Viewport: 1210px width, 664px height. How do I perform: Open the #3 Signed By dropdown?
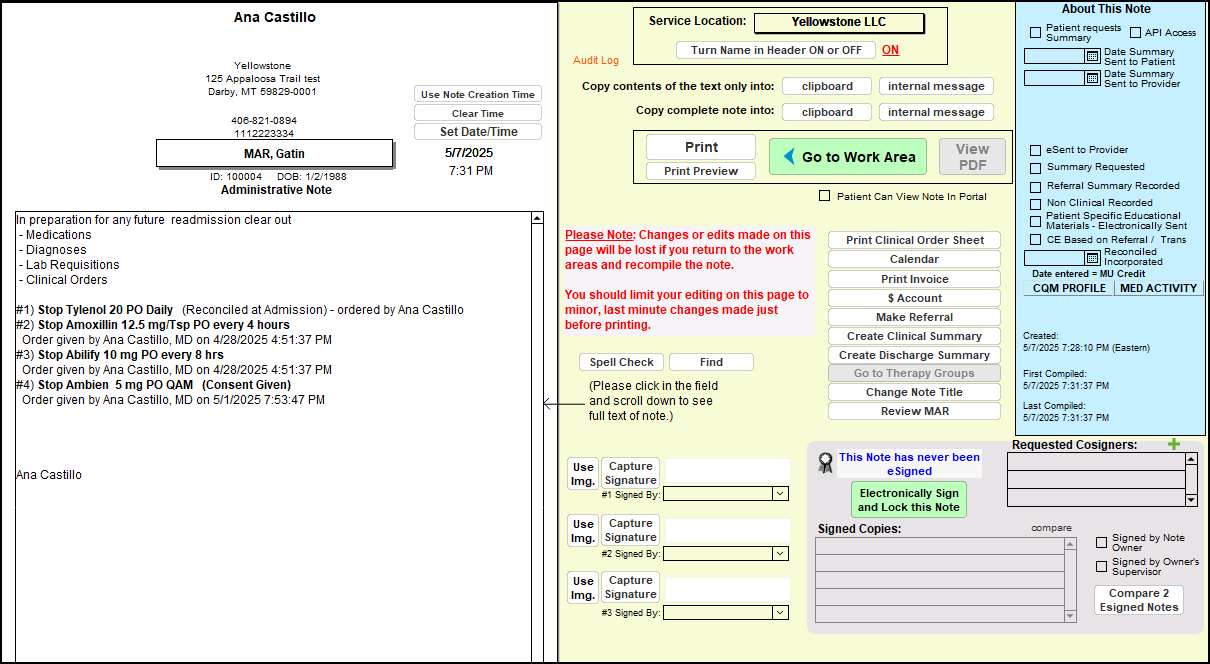780,612
